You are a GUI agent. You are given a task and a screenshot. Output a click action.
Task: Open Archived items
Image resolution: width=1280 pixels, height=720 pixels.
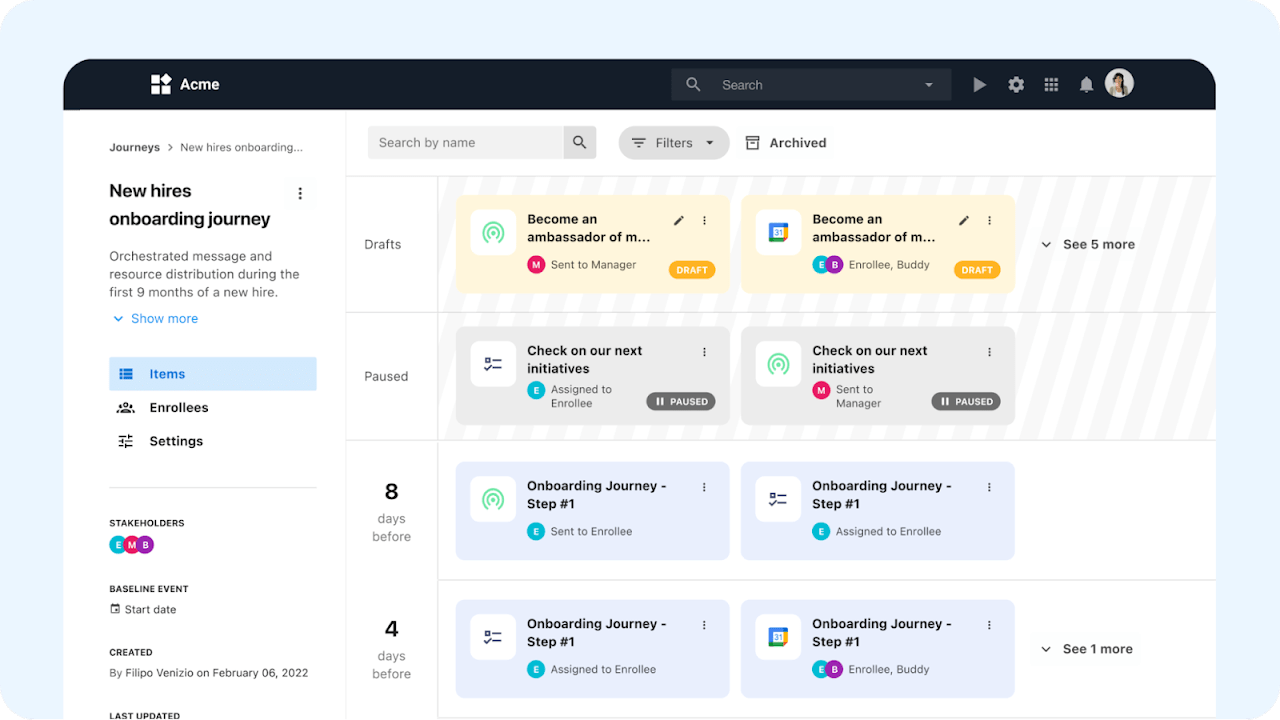pos(786,143)
